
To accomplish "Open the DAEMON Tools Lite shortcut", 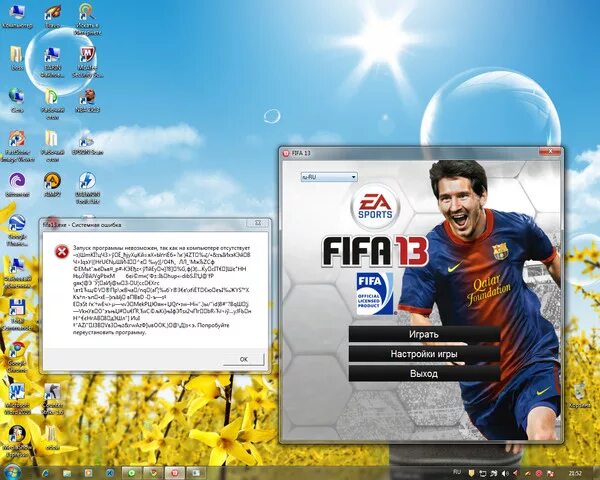I will 88,188.
